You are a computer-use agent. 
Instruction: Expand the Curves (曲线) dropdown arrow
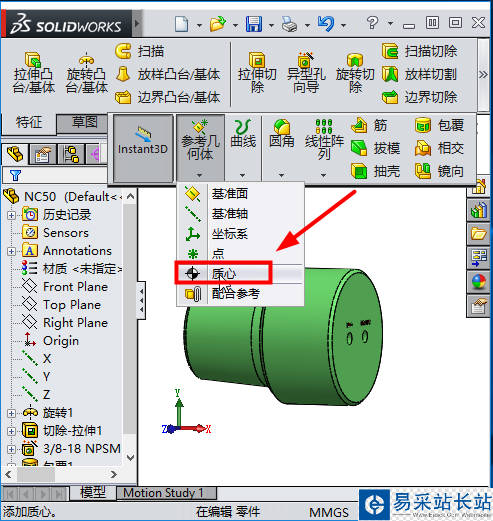coord(242,175)
